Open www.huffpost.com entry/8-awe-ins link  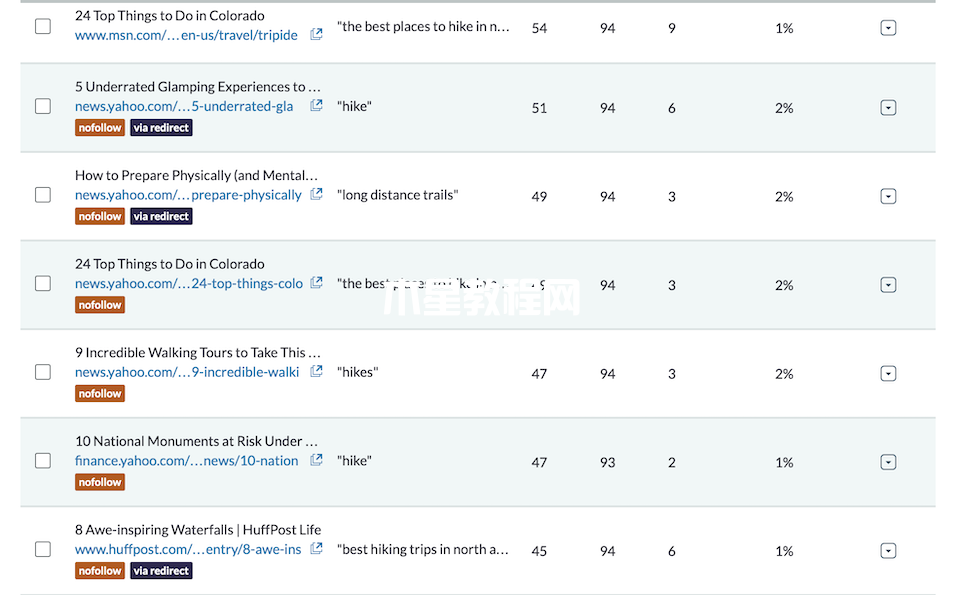pos(188,549)
